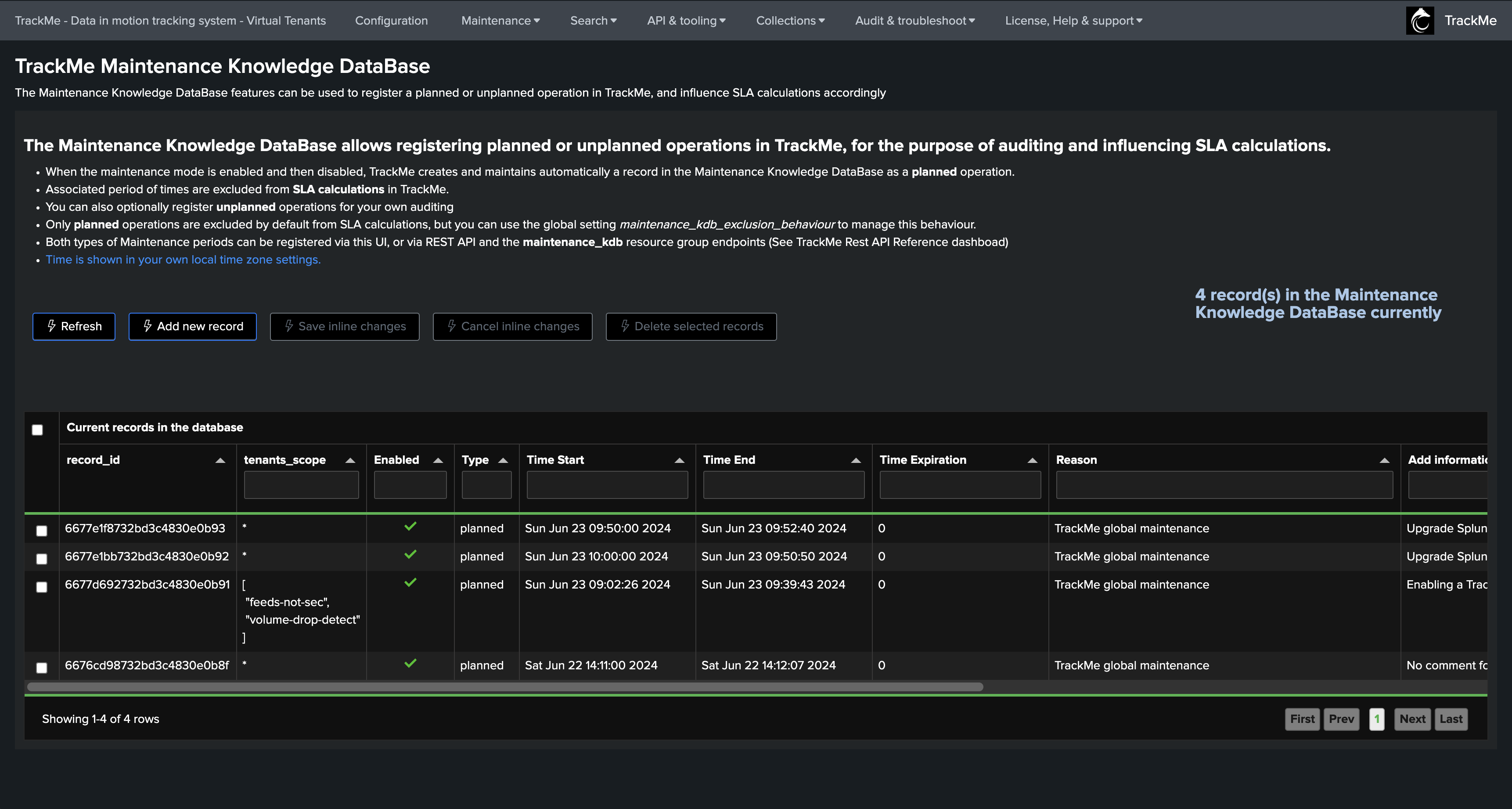The image size is (1512, 809).
Task: Click the Enabled checkmark of record 6676cd98732bd3c4830e0b8f
Action: (410, 663)
